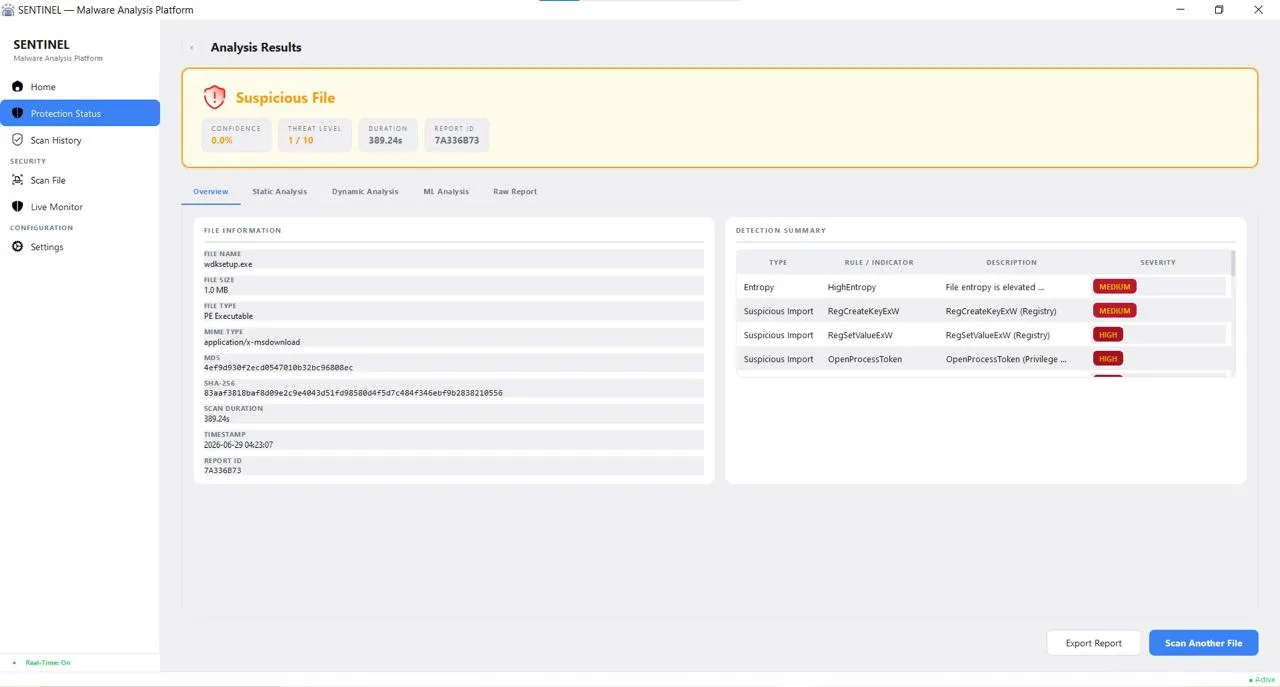Click the Scan History checkmark icon
The height and width of the screenshot is (687, 1280).
(x=17, y=140)
